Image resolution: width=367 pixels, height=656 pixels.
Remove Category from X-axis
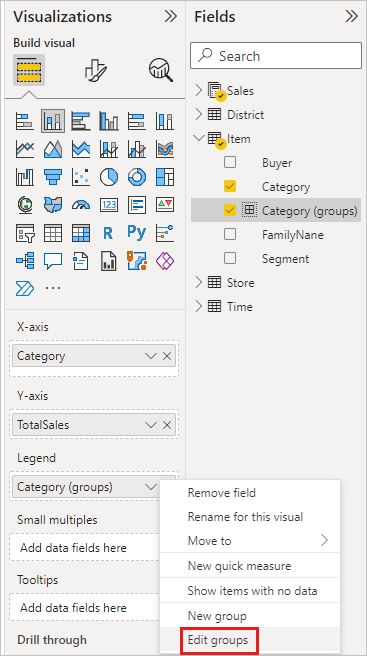(167, 356)
